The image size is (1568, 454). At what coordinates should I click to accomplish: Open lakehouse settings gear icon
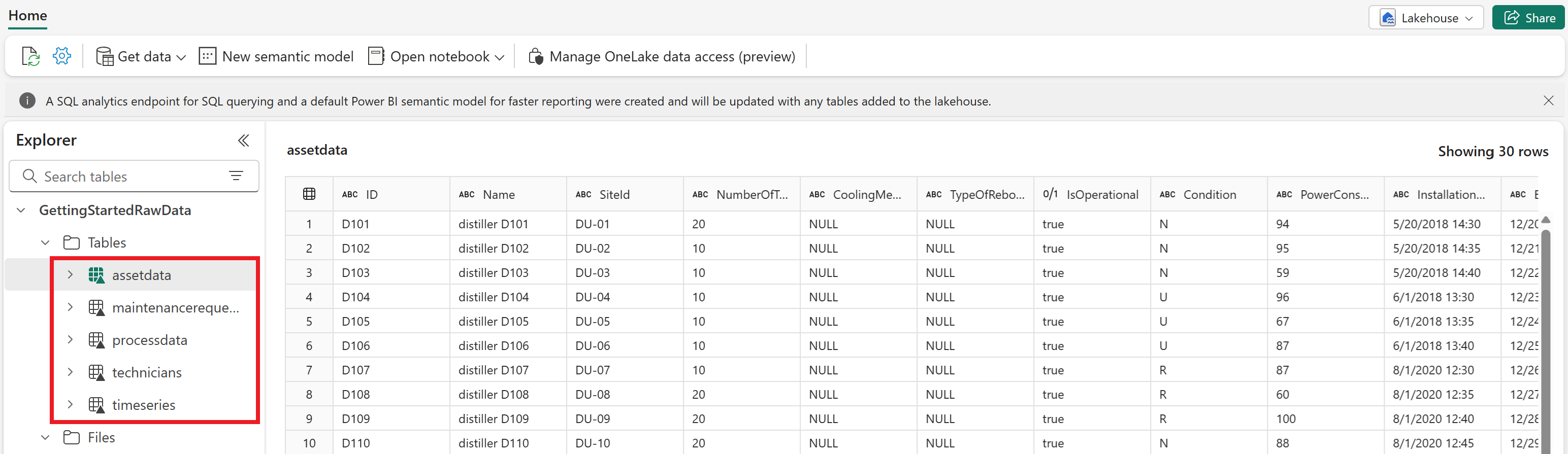click(x=62, y=56)
